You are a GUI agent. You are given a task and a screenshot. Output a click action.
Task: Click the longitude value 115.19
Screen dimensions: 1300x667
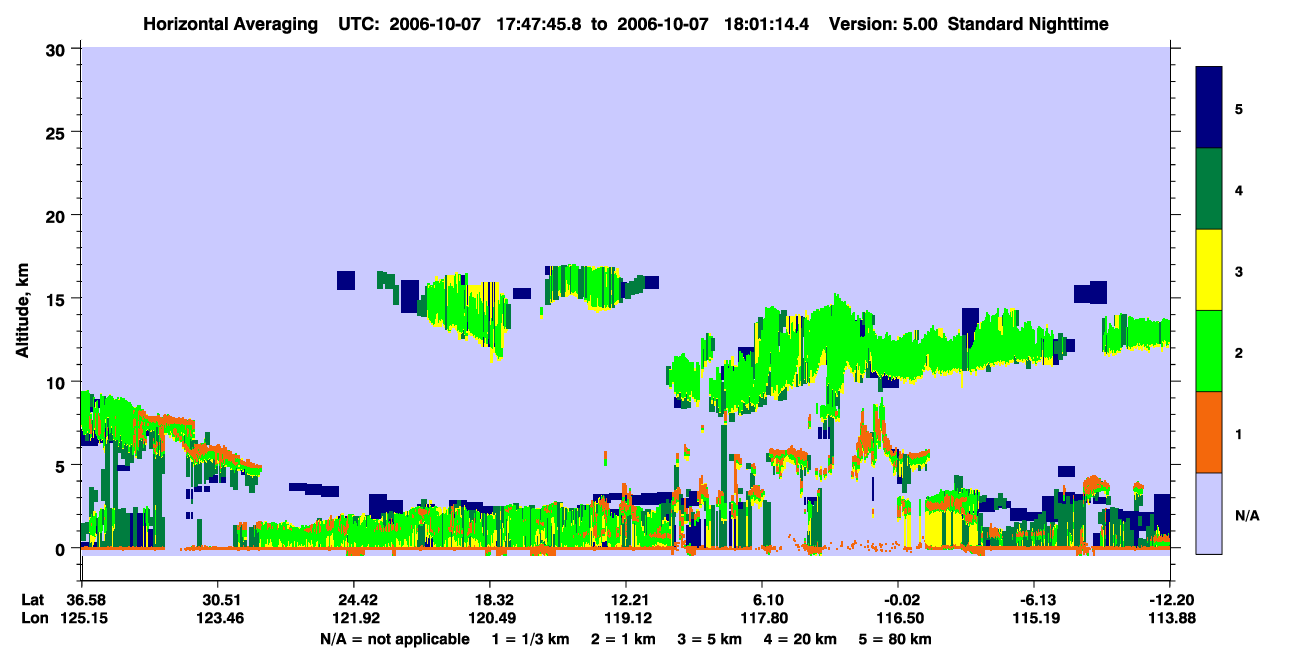coord(1035,618)
